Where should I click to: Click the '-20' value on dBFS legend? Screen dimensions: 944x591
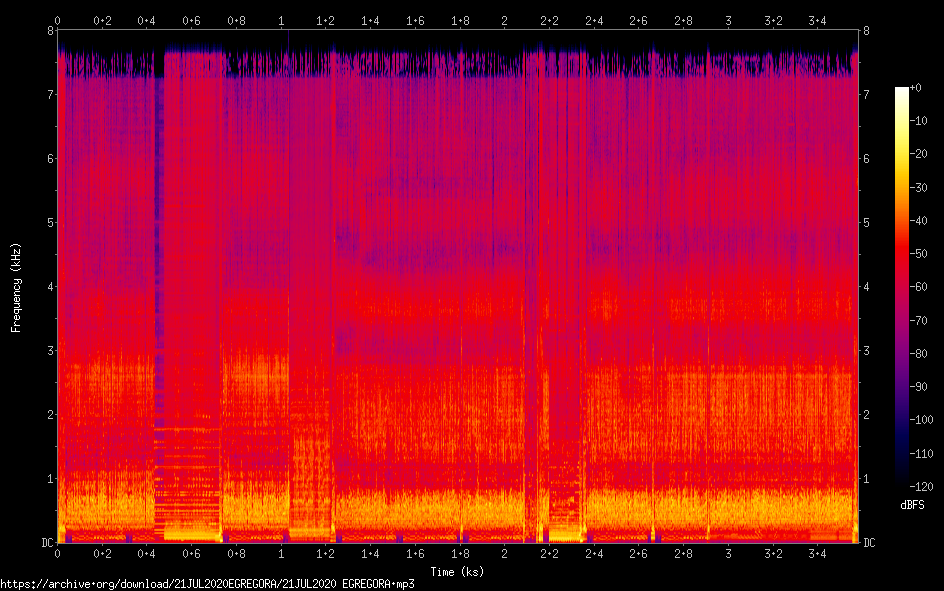coord(918,154)
